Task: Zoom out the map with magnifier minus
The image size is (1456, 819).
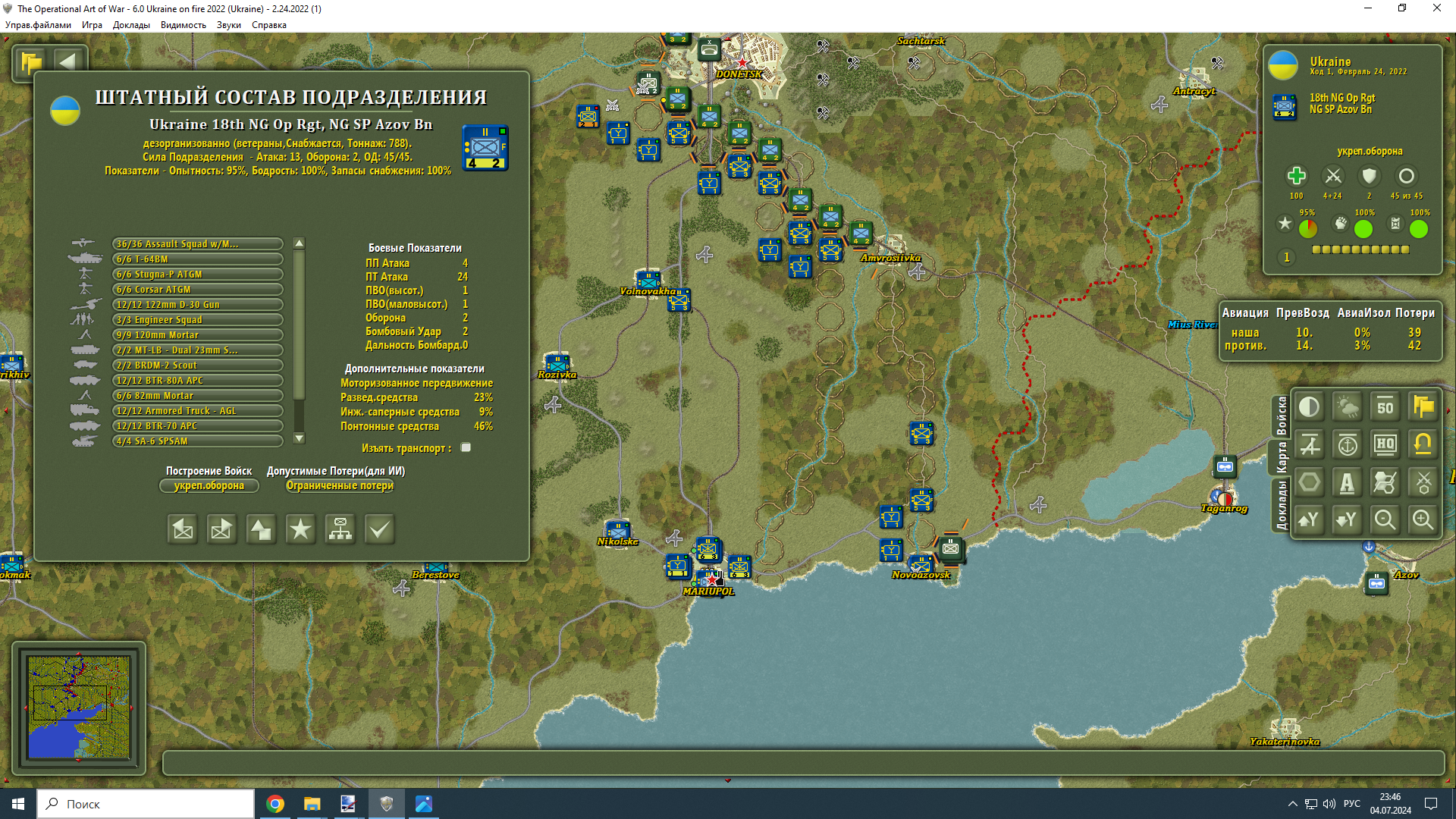Action: (1385, 520)
